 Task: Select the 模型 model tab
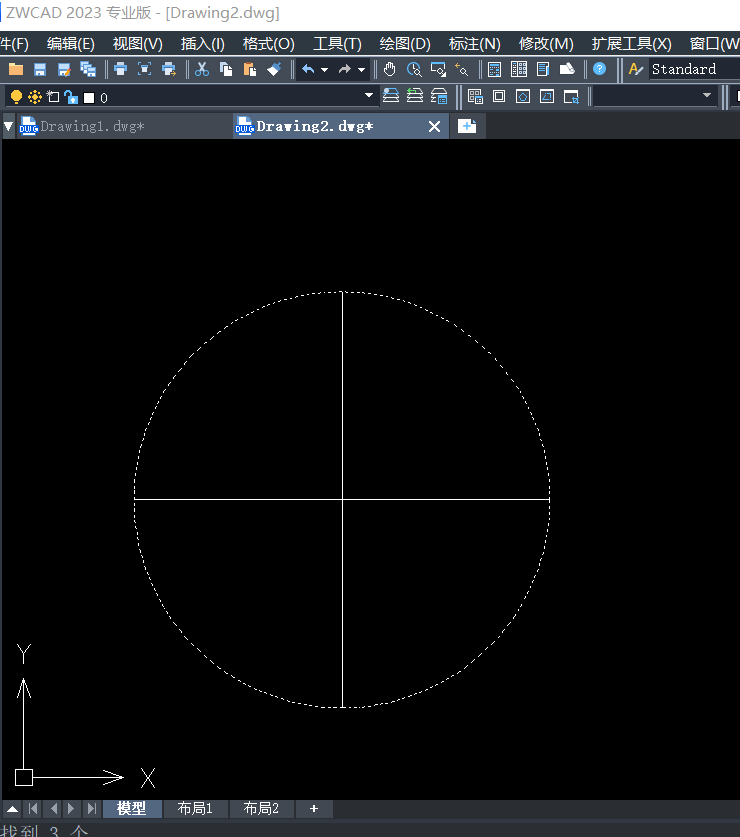coord(131,808)
